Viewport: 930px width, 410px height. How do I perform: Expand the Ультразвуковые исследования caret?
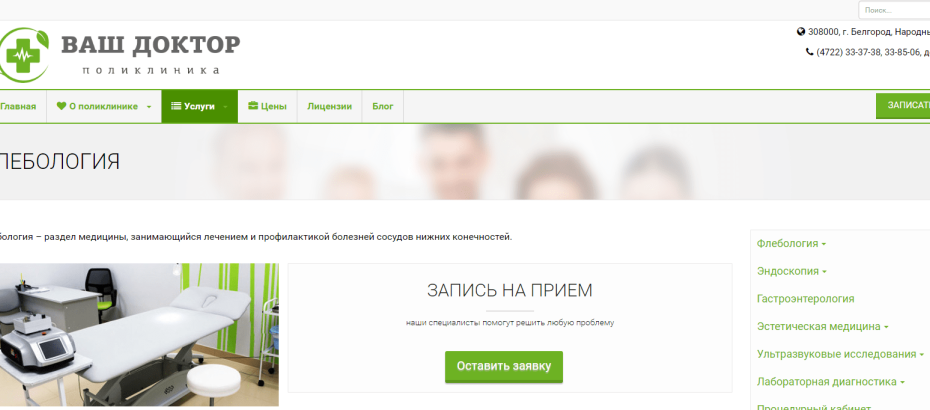pyautogui.click(x=922, y=355)
